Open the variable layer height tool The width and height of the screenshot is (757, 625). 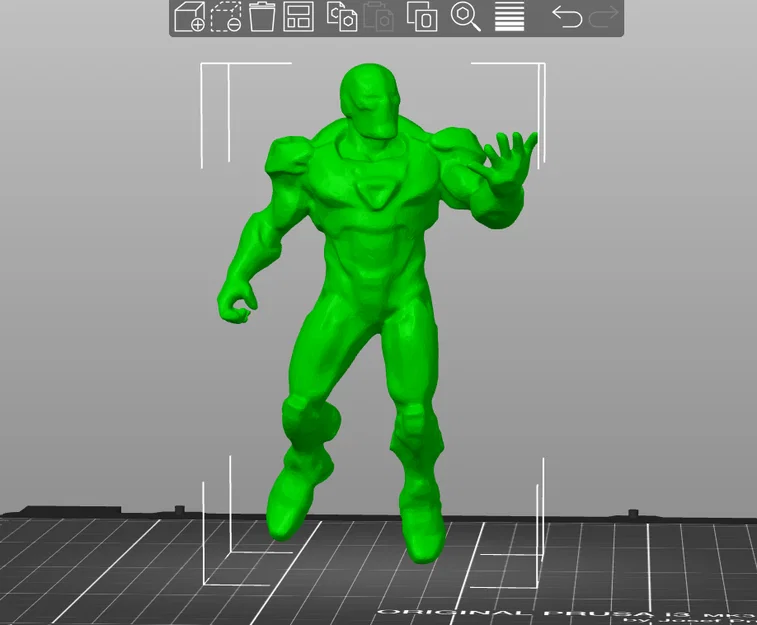pyautogui.click(x=510, y=17)
